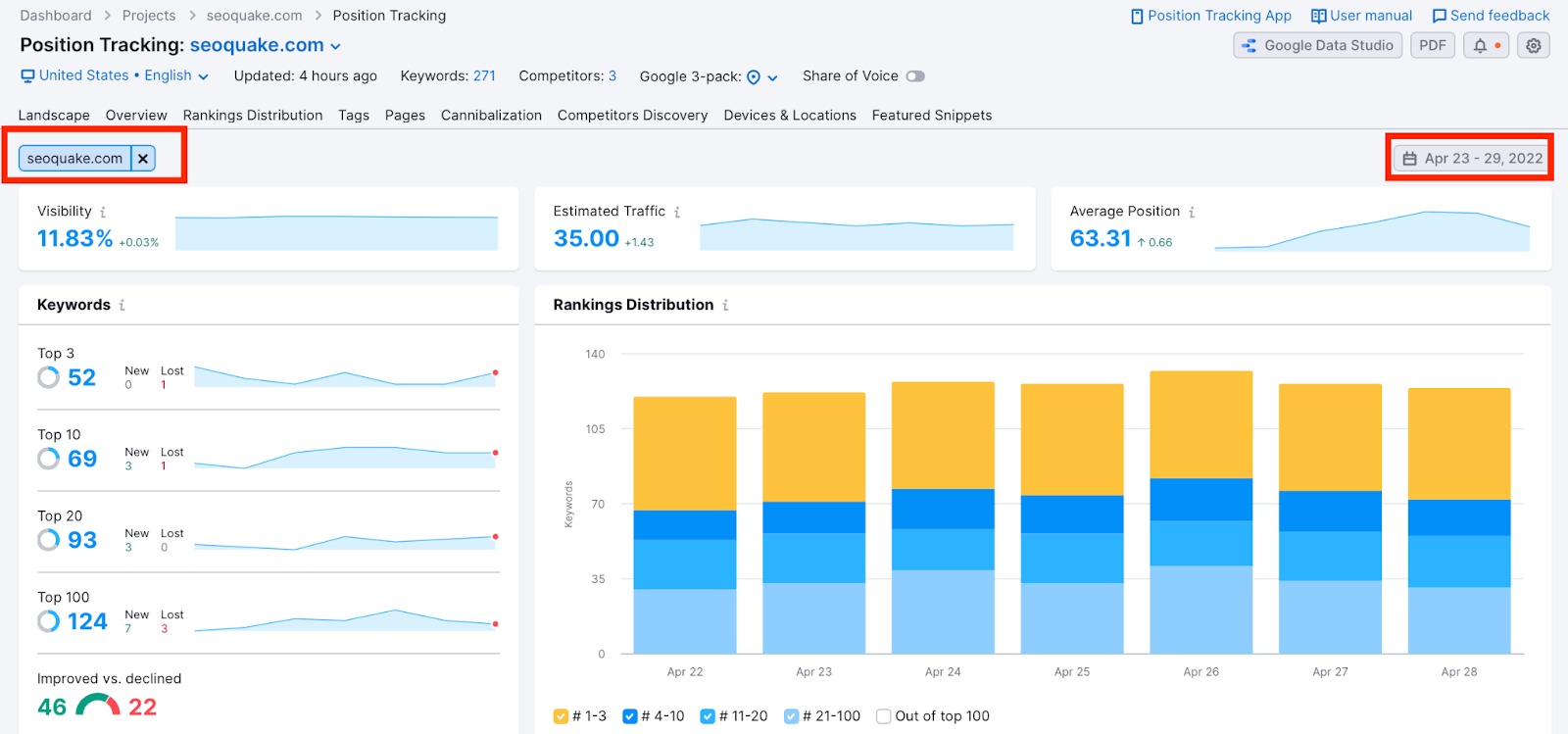Click the declined count 22

[x=142, y=707]
